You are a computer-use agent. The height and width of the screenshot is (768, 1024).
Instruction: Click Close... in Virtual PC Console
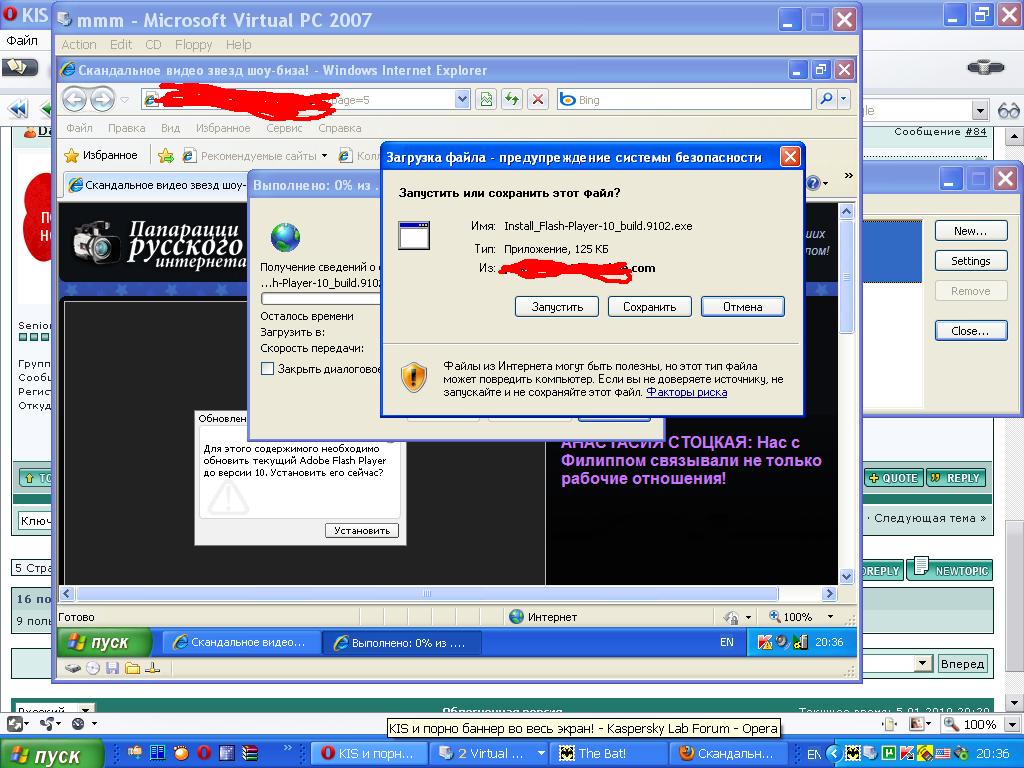[x=970, y=331]
